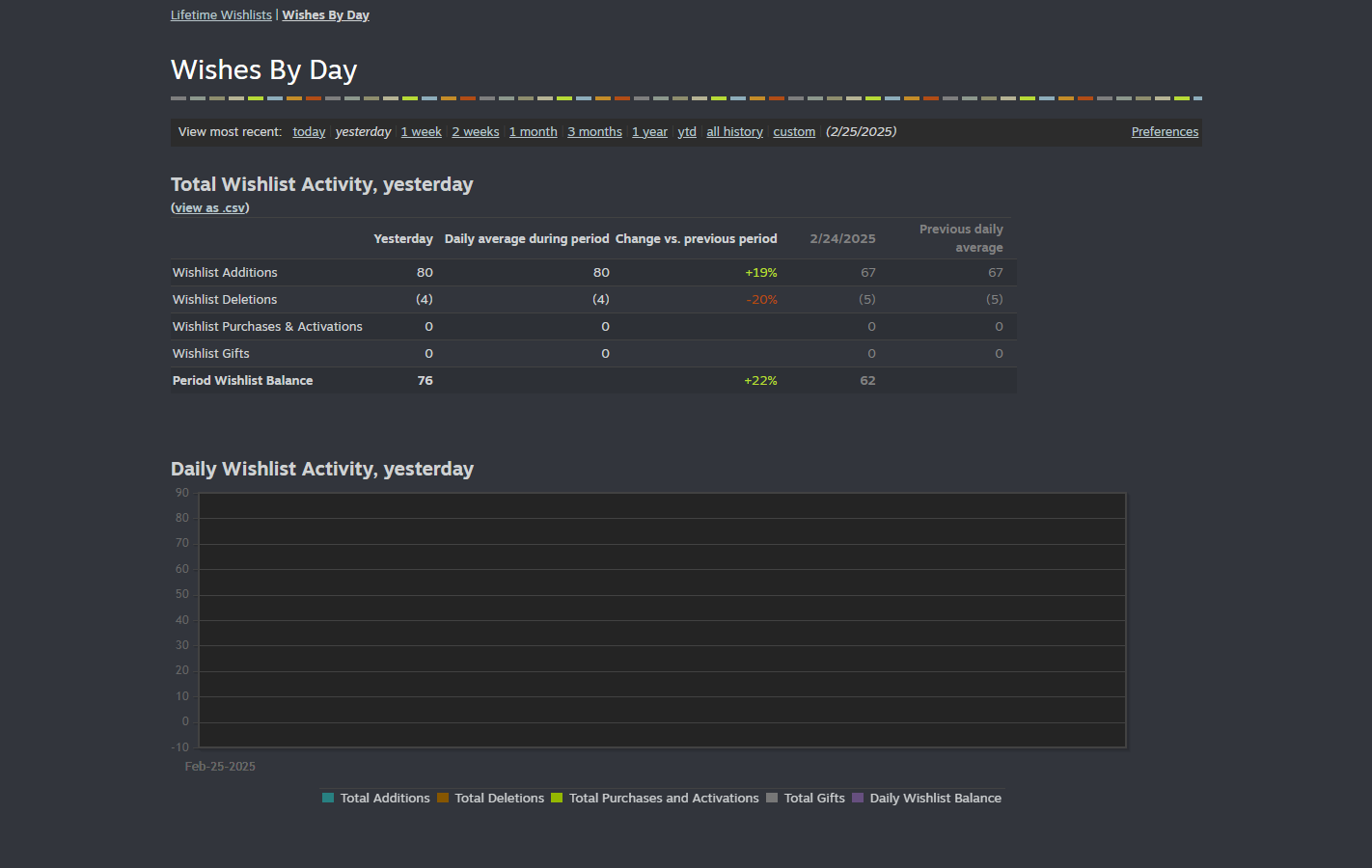Click the -20% change value
This screenshot has width=1372, height=868.
pos(762,300)
